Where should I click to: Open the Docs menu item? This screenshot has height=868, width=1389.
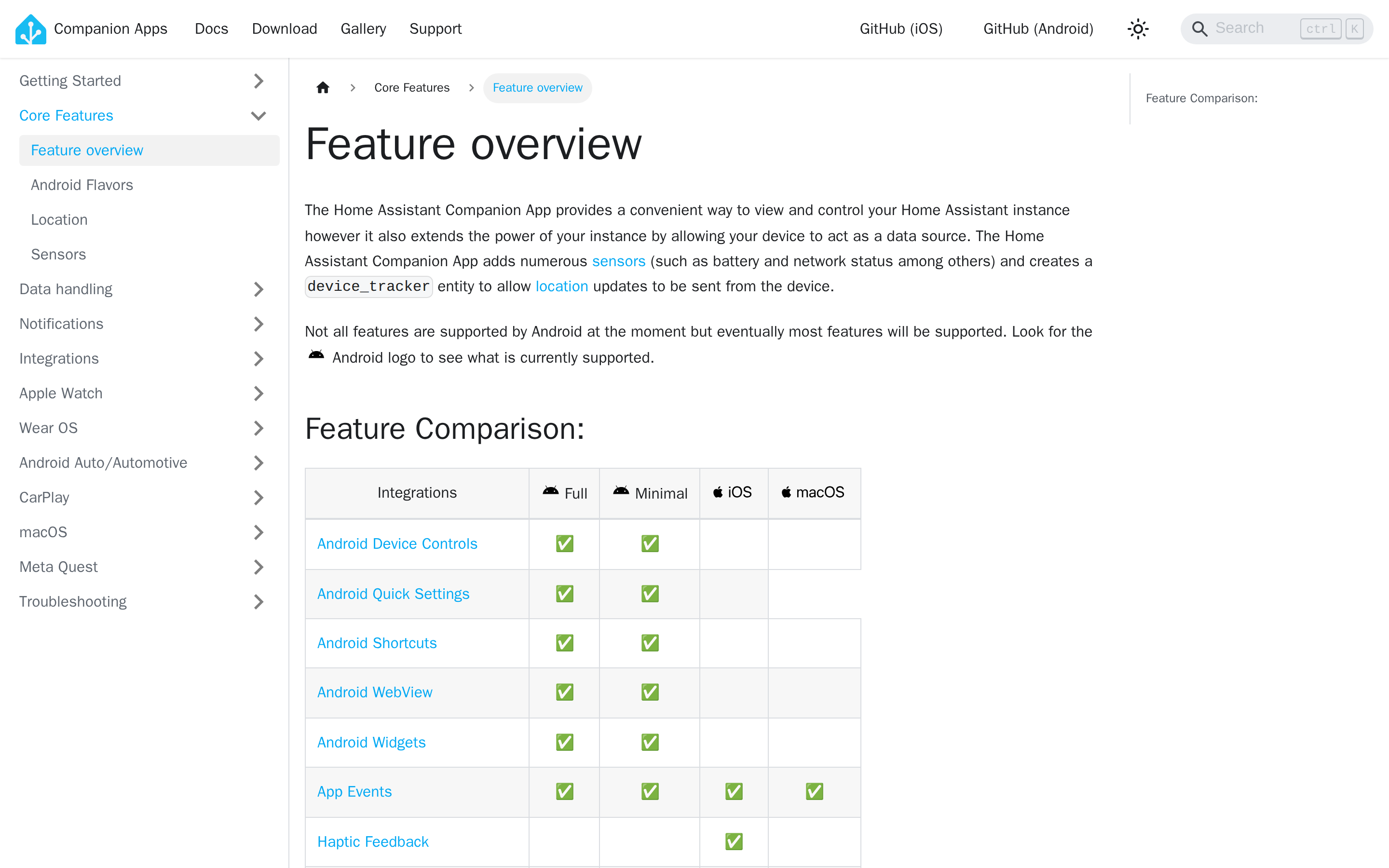[211, 29]
